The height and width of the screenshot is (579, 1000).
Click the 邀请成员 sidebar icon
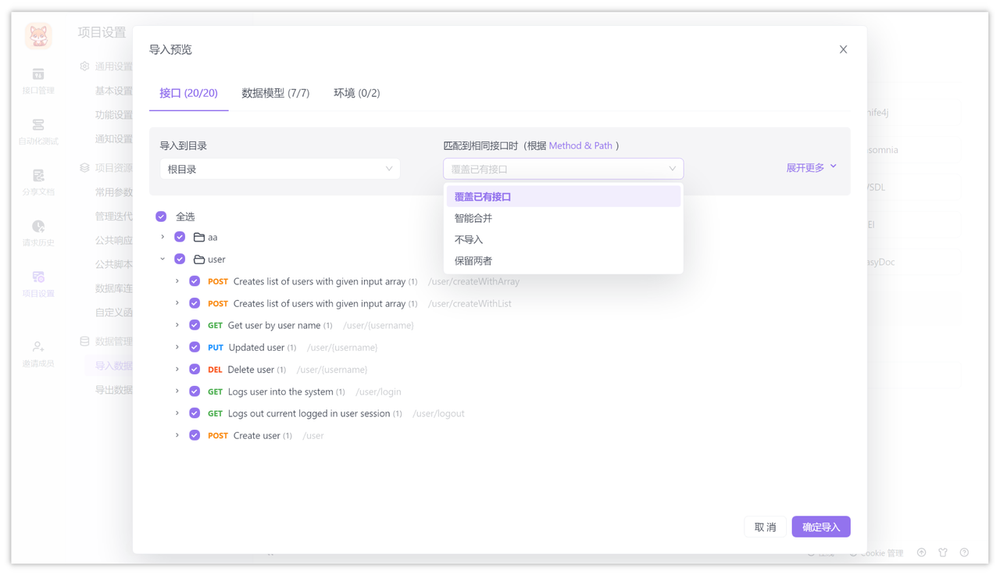click(38, 352)
